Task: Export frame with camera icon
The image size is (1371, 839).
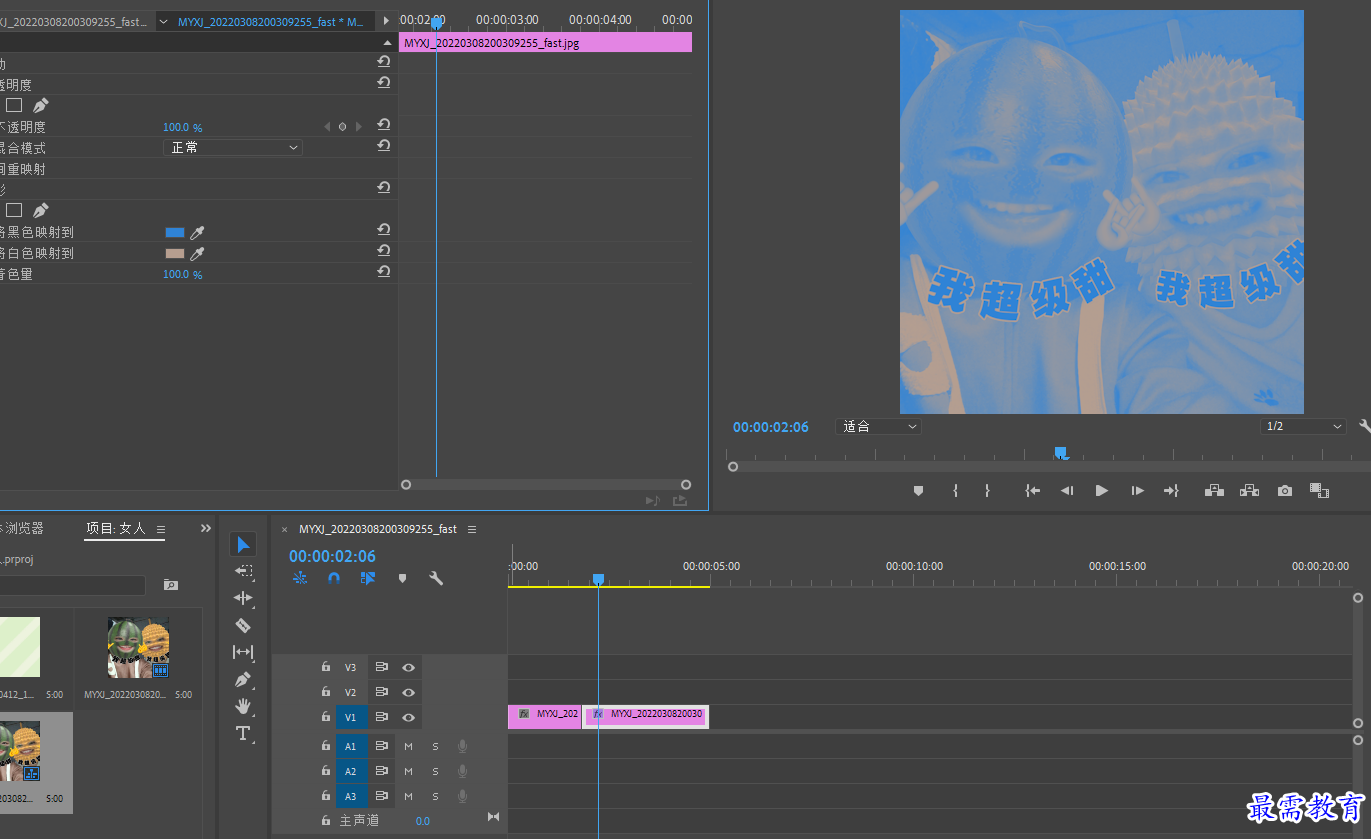Action: point(1284,491)
